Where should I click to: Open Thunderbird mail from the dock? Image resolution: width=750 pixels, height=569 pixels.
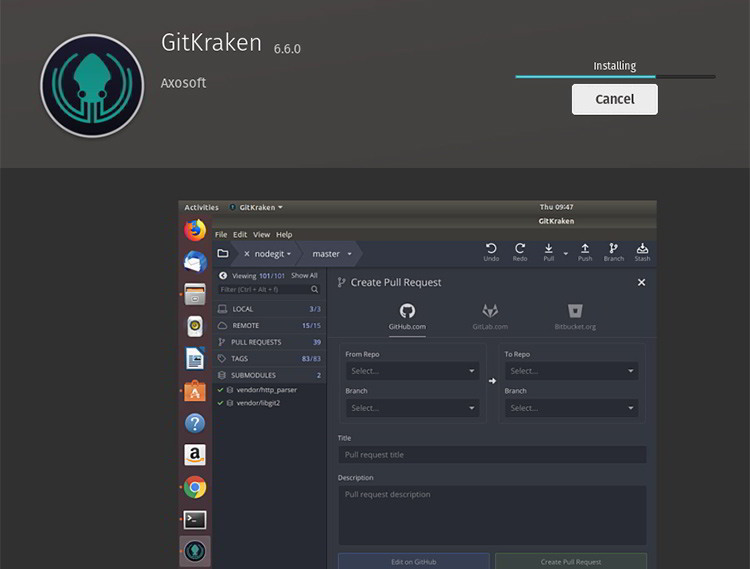coord(195,262)
